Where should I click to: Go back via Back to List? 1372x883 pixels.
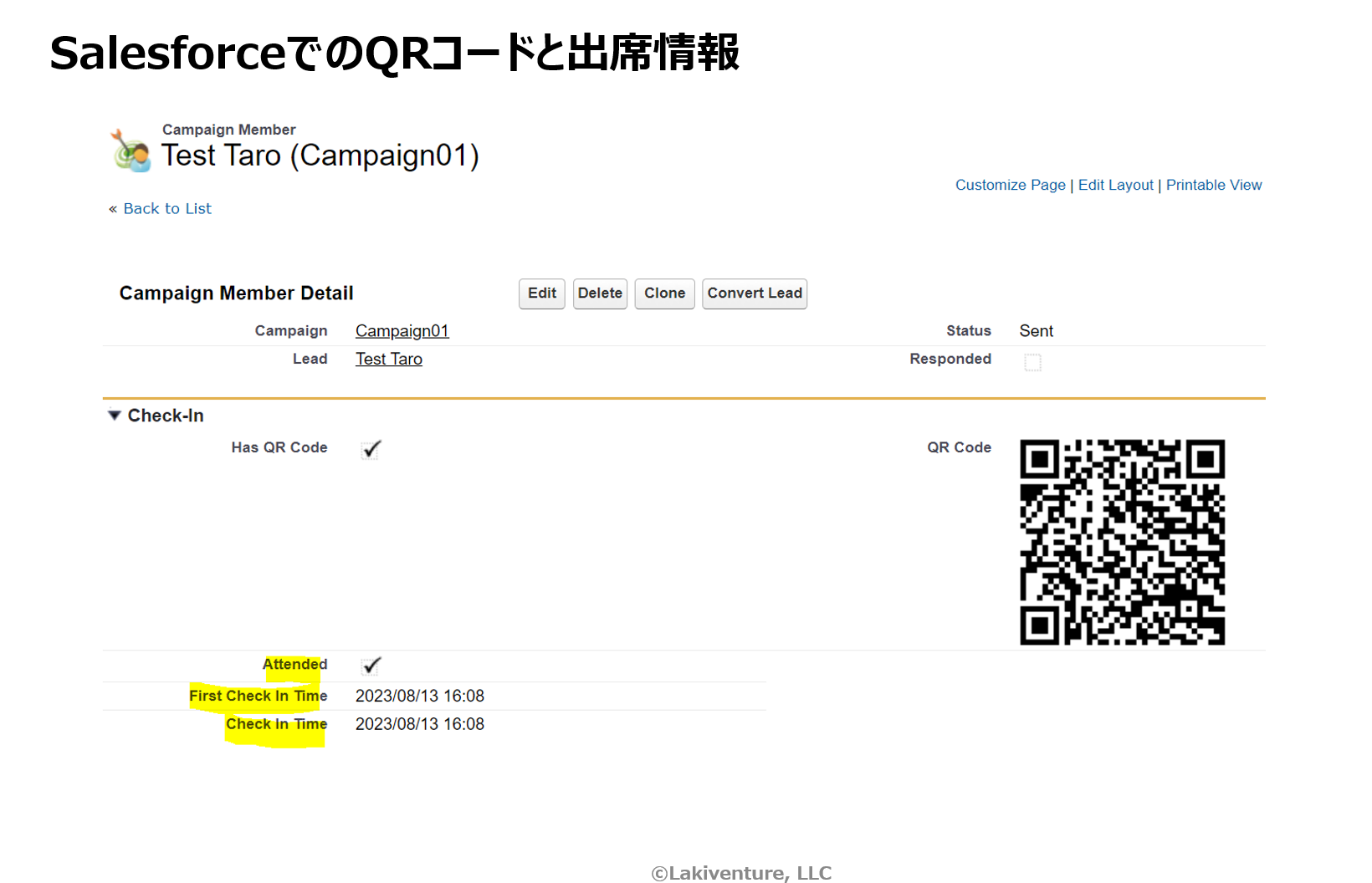(167, 208)
